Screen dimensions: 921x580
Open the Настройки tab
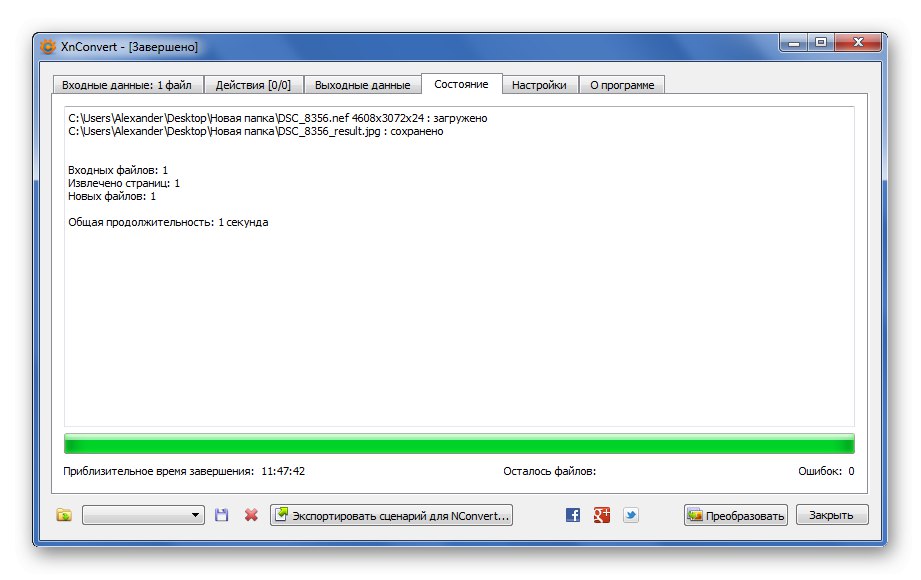[539, 85]
